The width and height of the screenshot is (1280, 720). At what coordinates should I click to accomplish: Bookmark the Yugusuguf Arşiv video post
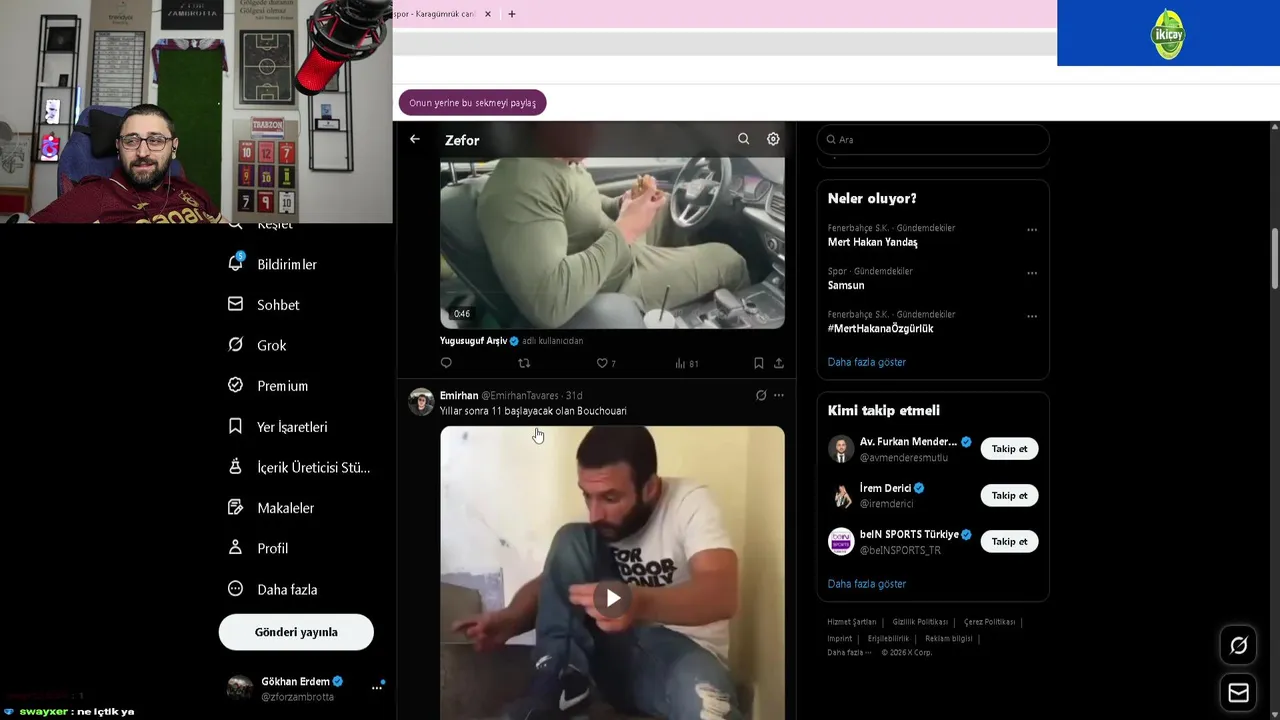[x=758, y=363]
